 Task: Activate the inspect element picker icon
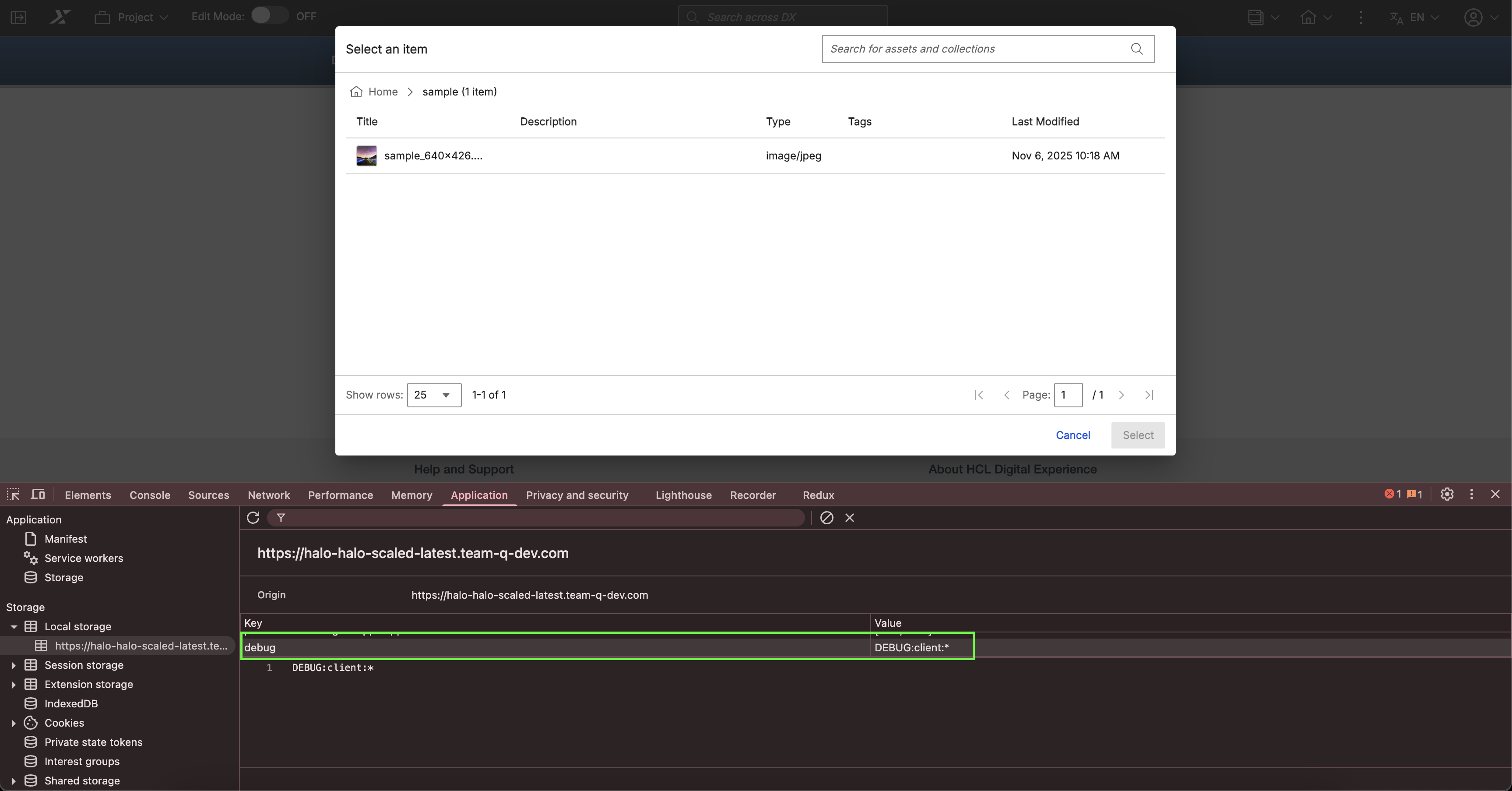coord(13,494)
